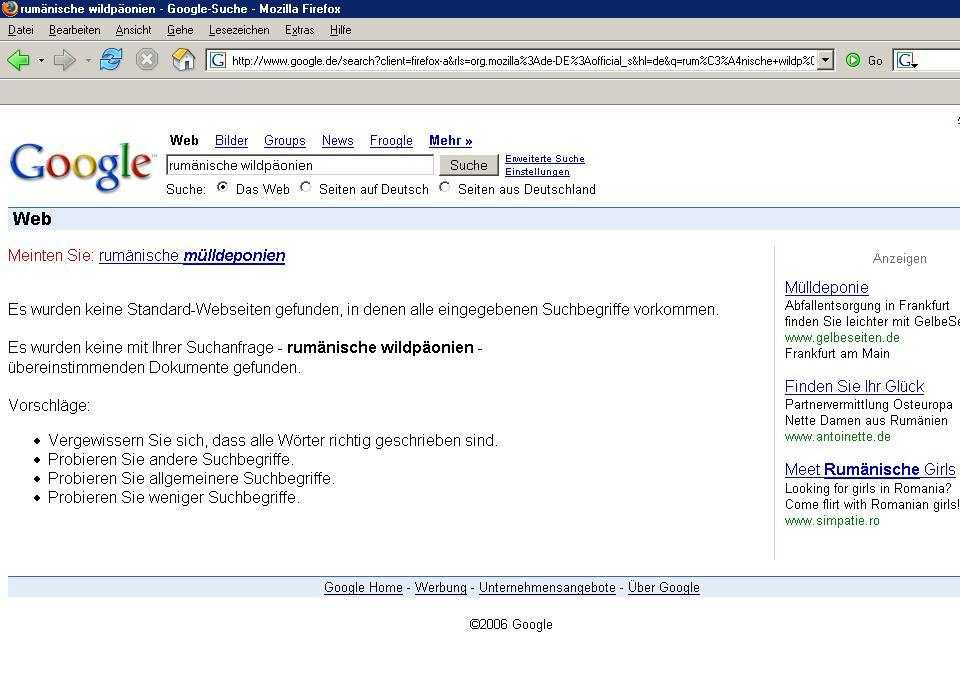Click the Unternehmensangebote footer link
This screenshot has width=960, height=694.
(x=547, y=588)
